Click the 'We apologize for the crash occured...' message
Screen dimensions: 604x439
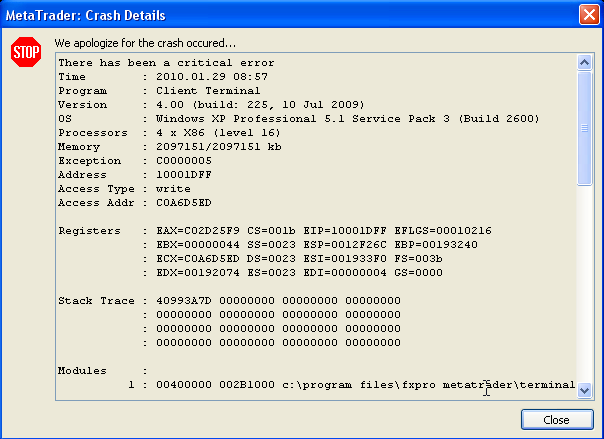point(145,43)
